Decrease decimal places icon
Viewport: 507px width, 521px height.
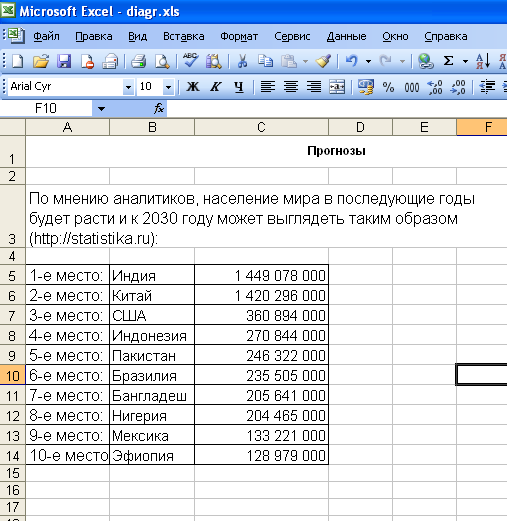pos(458,87)
